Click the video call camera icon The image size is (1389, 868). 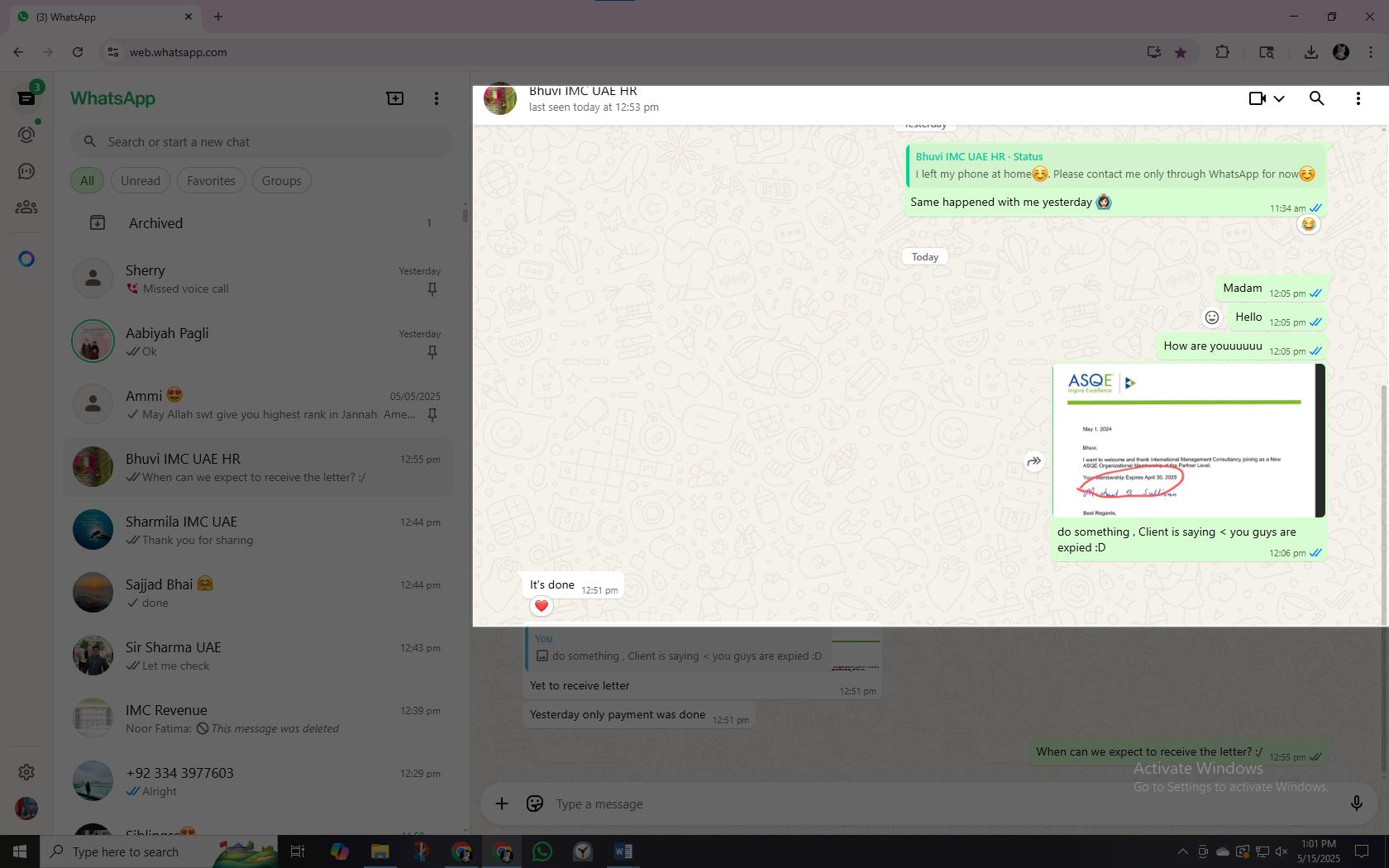tap(1257, 98)
